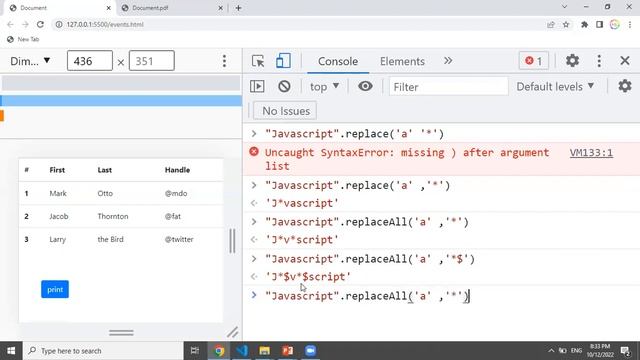The image size is (640, 360).
Task: Open a new browser tab
Action: pos(238,8)
